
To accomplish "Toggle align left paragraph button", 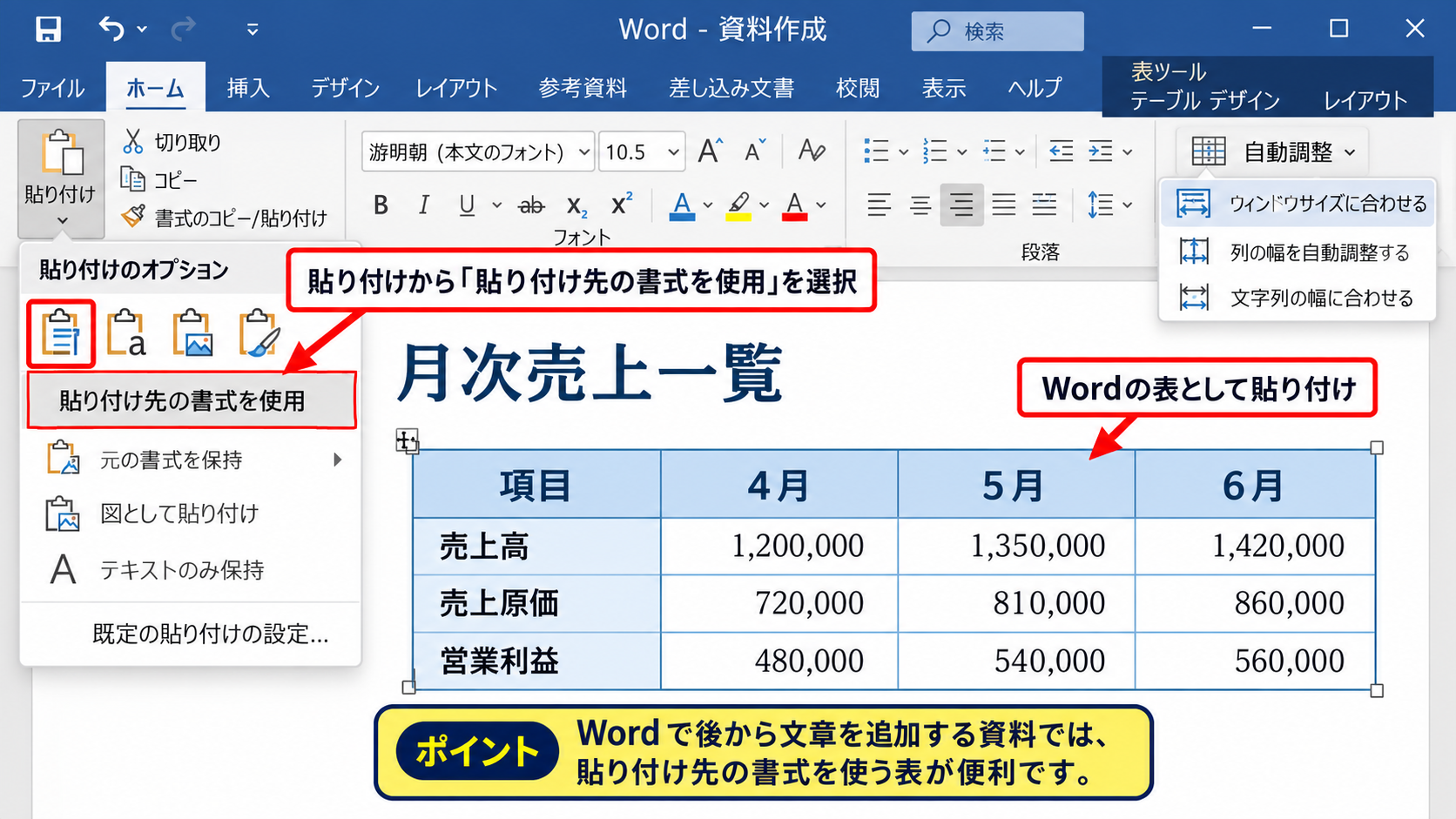I will pyautogui.click(x=880, y=205).
